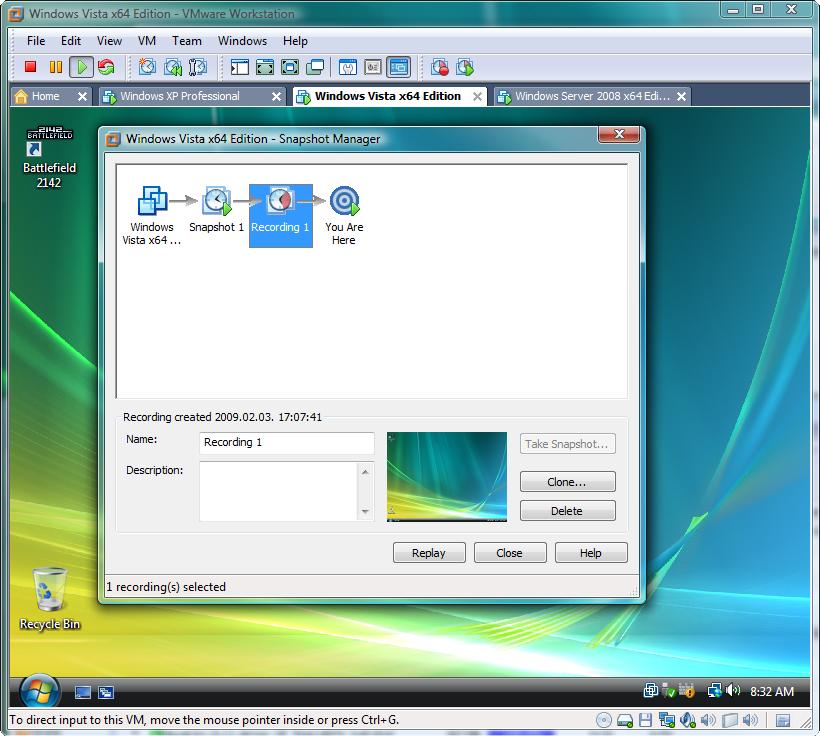Close the Windows XP Professional tab
The width and height of the screenshot is (820, 736).
[276, 97]
